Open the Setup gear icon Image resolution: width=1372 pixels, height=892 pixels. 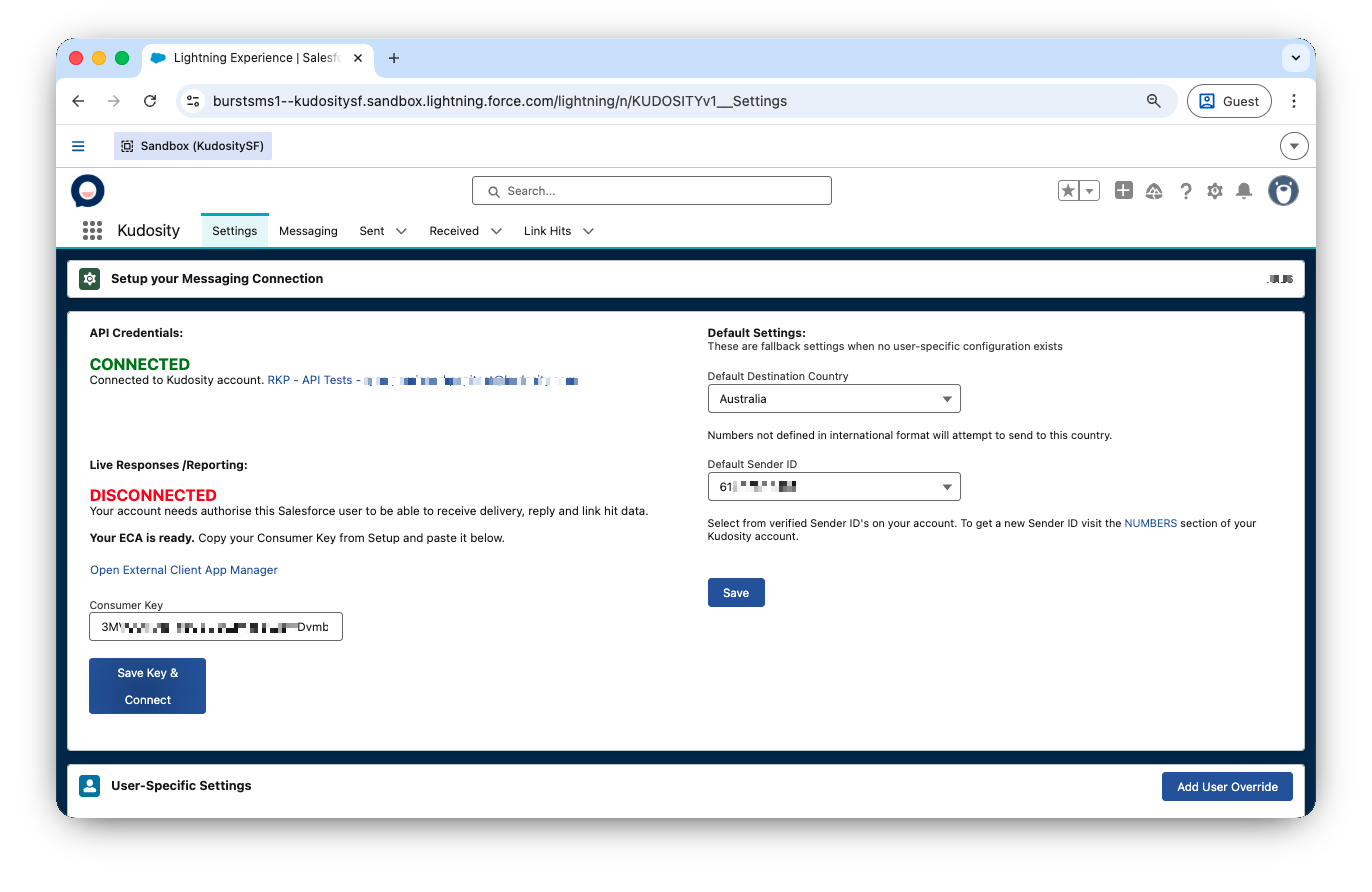(x=1214, y=191)
